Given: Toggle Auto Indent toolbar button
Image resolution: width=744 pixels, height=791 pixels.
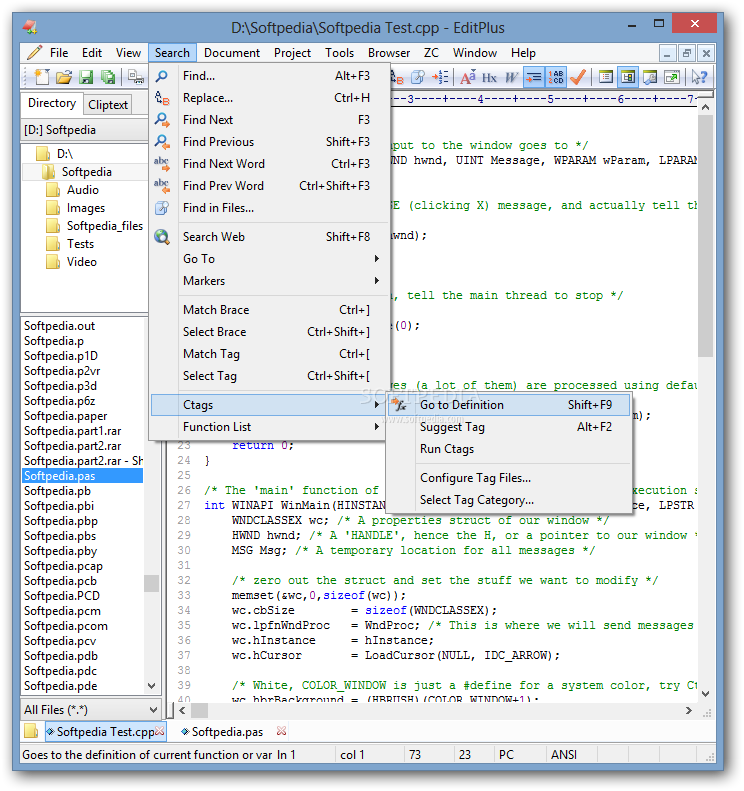Looking at the screenshot, I should [534, 77].
